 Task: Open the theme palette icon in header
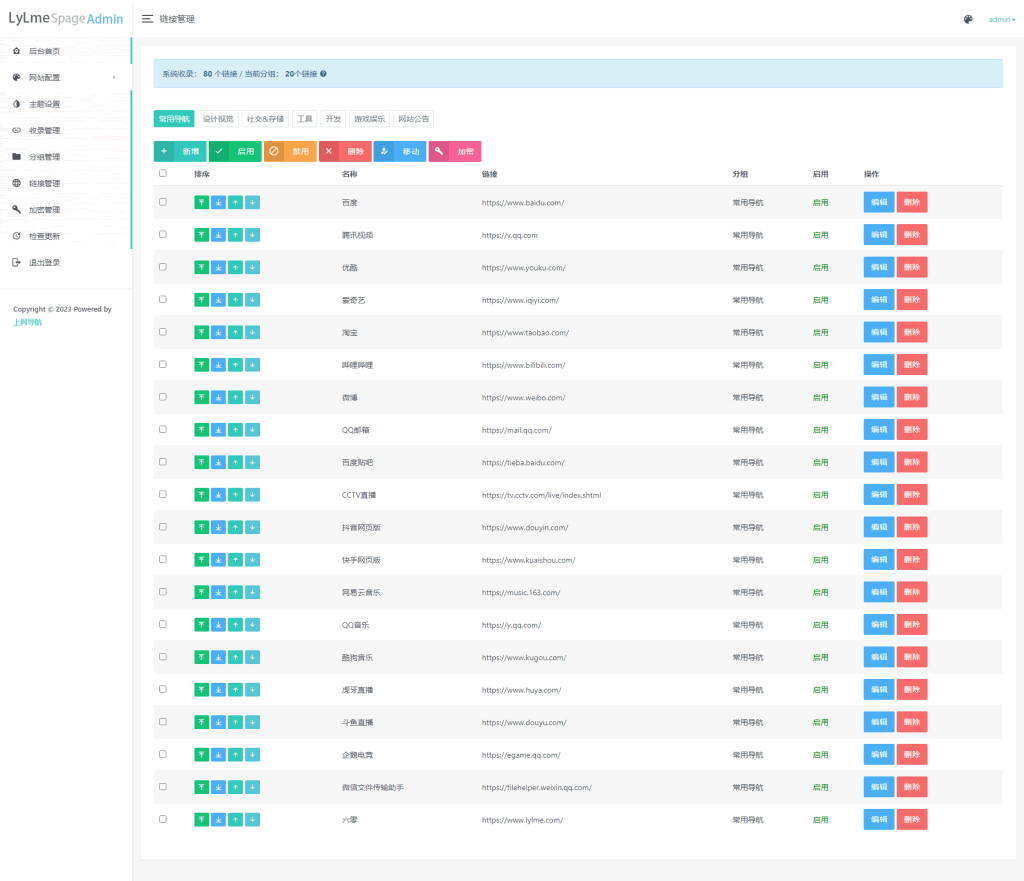[x=968, y=19]
